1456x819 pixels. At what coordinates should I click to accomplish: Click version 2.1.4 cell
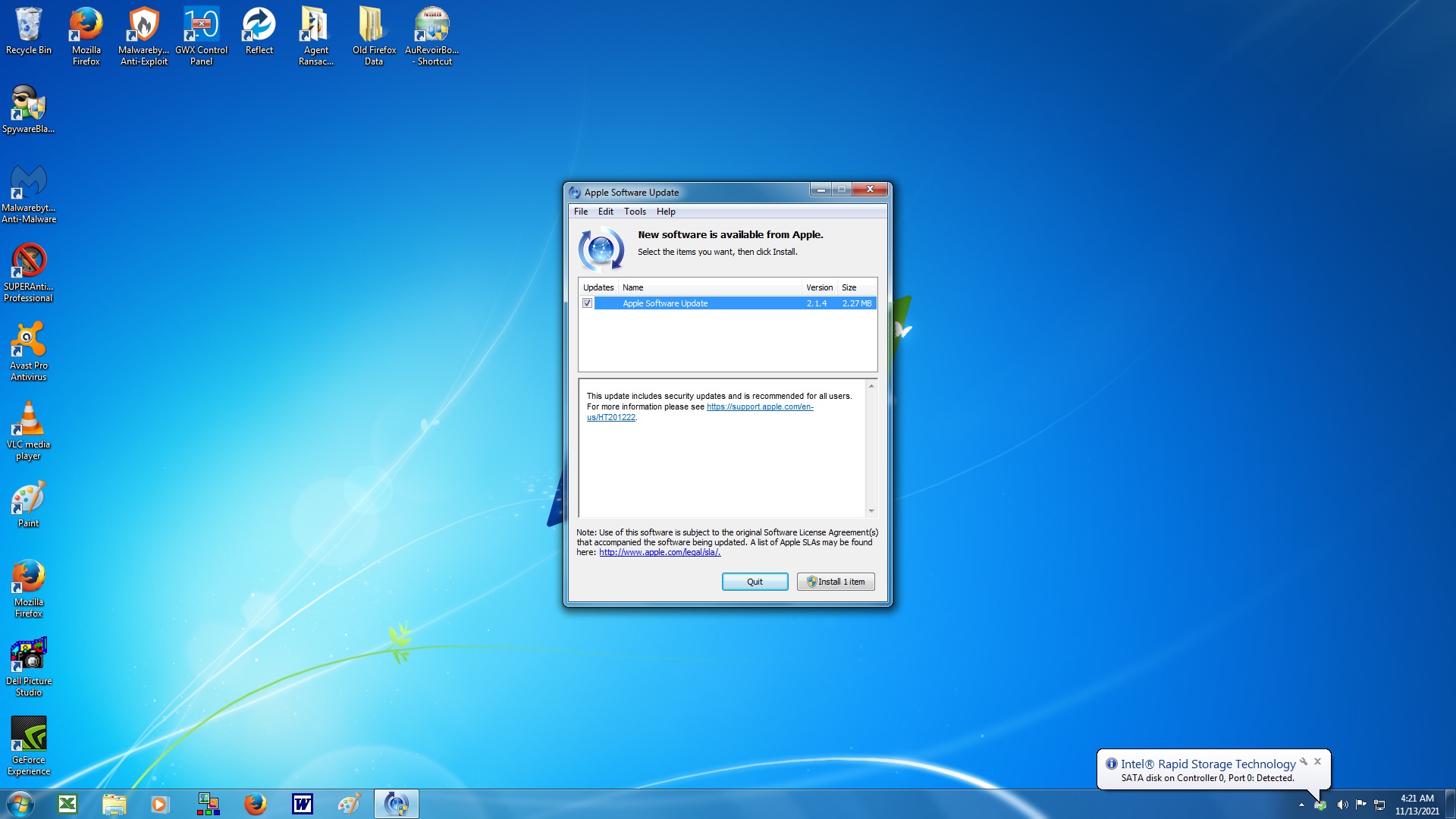tap(817, 303)
